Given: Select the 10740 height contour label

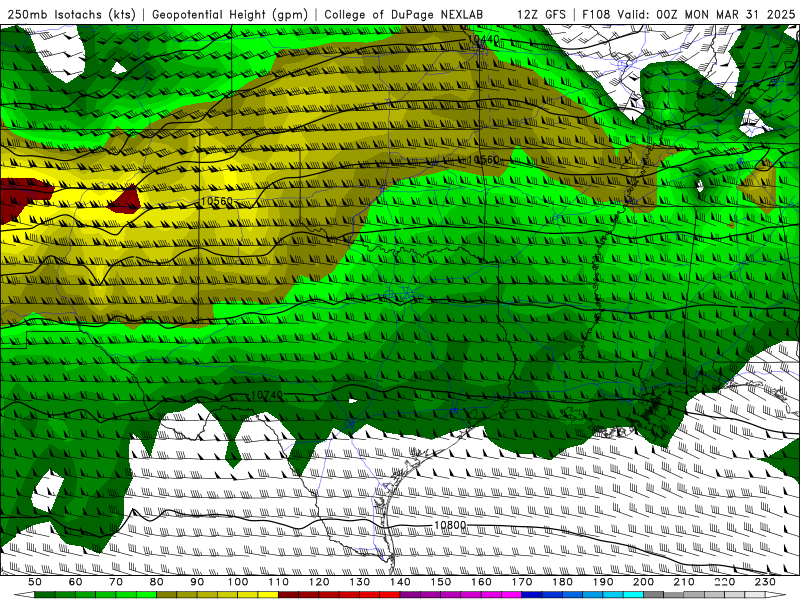Looking at the screenshot, I should [x=266, y=395].
